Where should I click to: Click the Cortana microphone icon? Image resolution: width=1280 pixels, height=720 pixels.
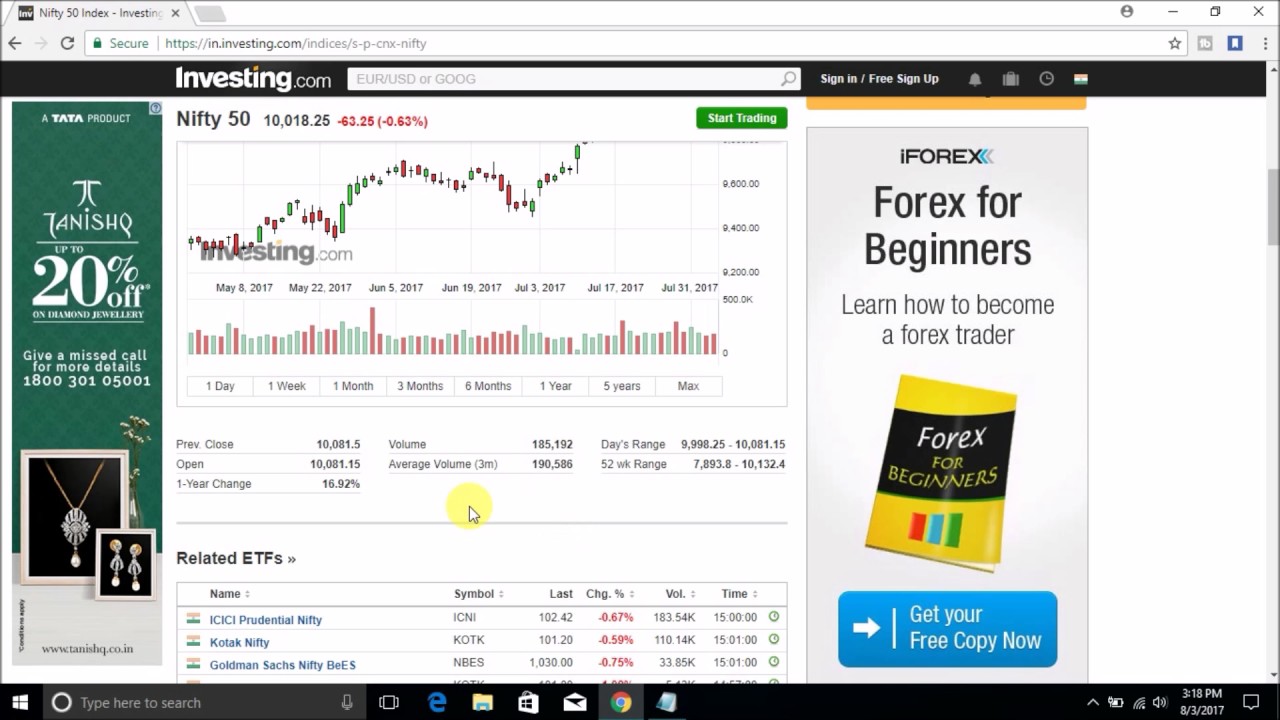point(347,702)
